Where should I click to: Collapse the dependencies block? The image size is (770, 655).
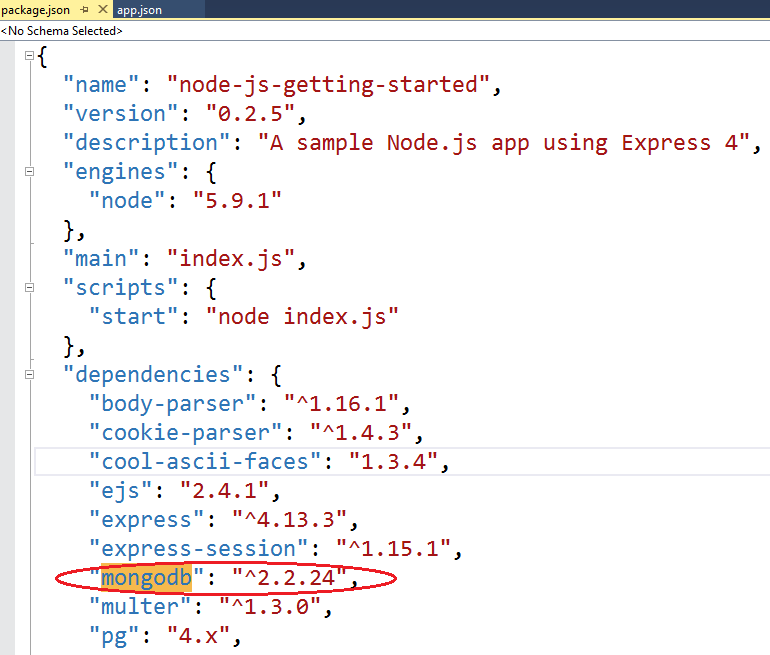29,375
